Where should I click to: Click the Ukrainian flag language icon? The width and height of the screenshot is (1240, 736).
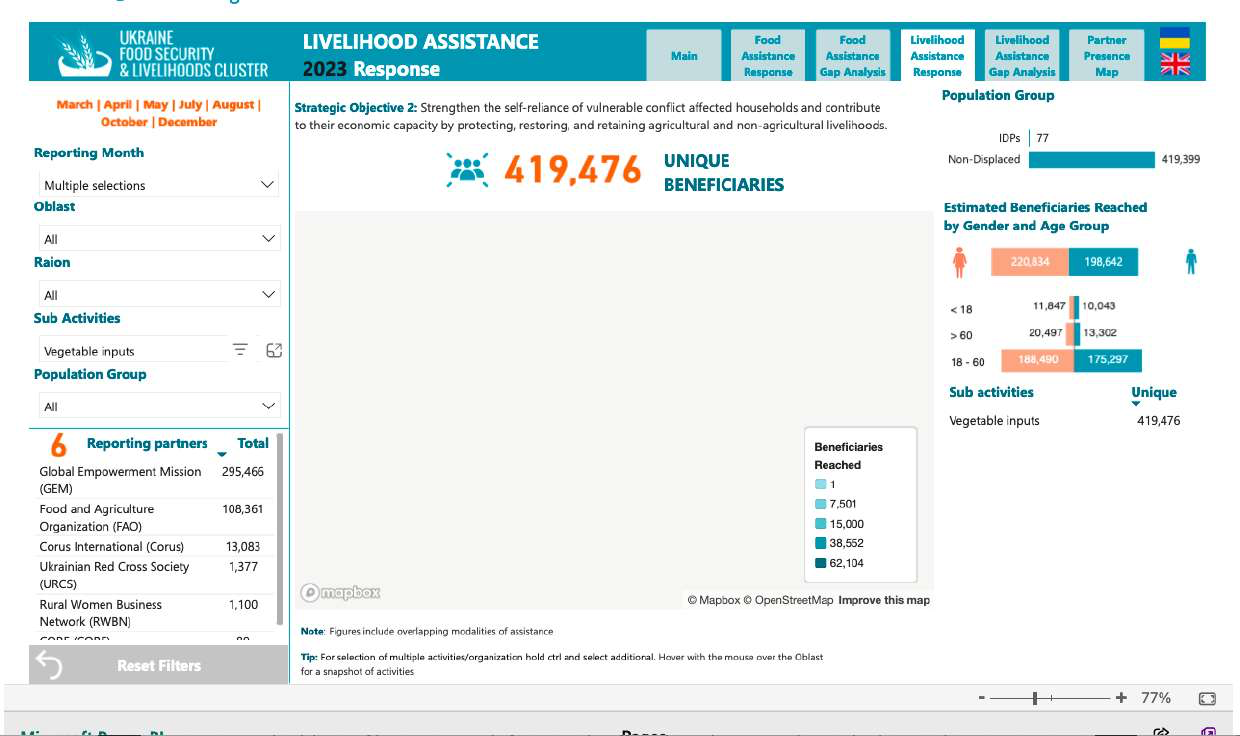(1174, 39)
